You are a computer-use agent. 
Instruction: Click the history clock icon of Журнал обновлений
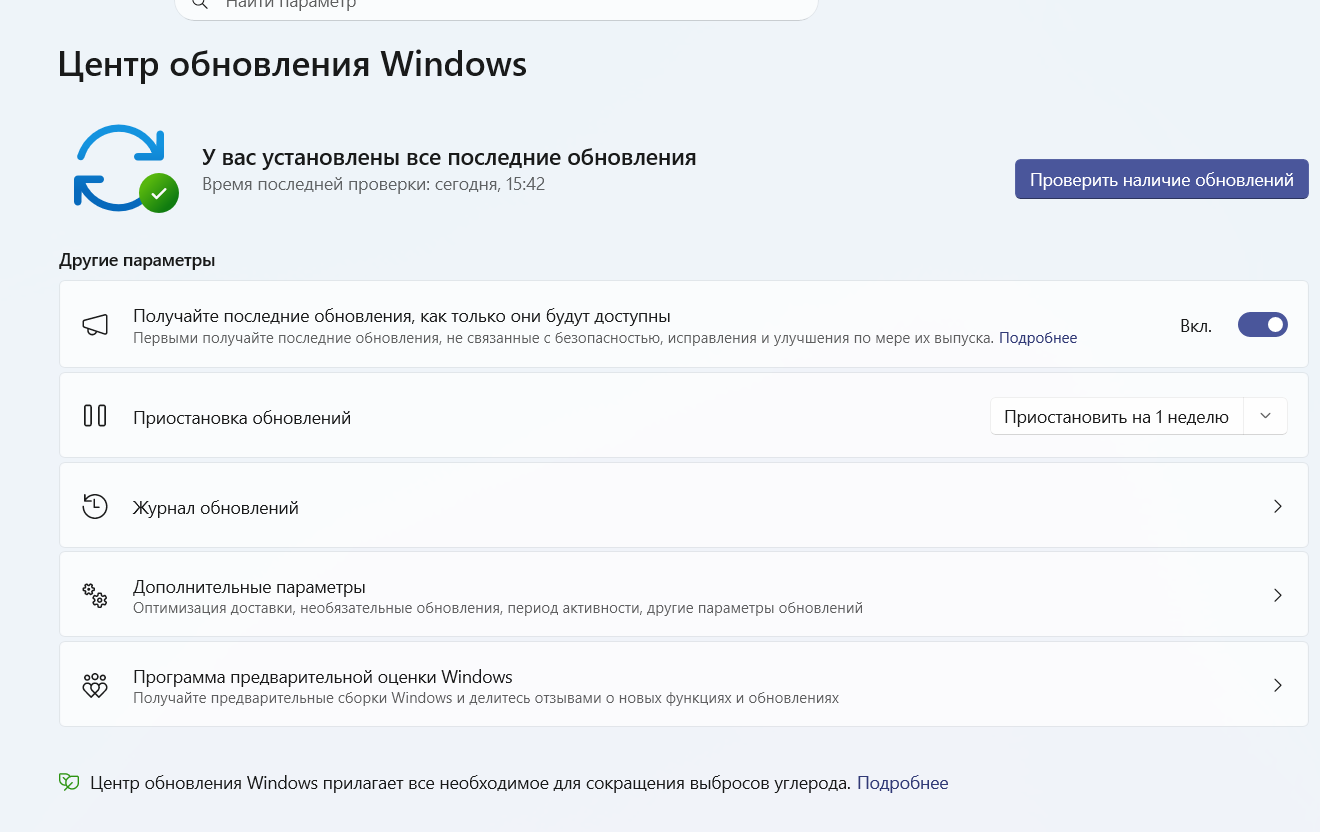(95, 506)
